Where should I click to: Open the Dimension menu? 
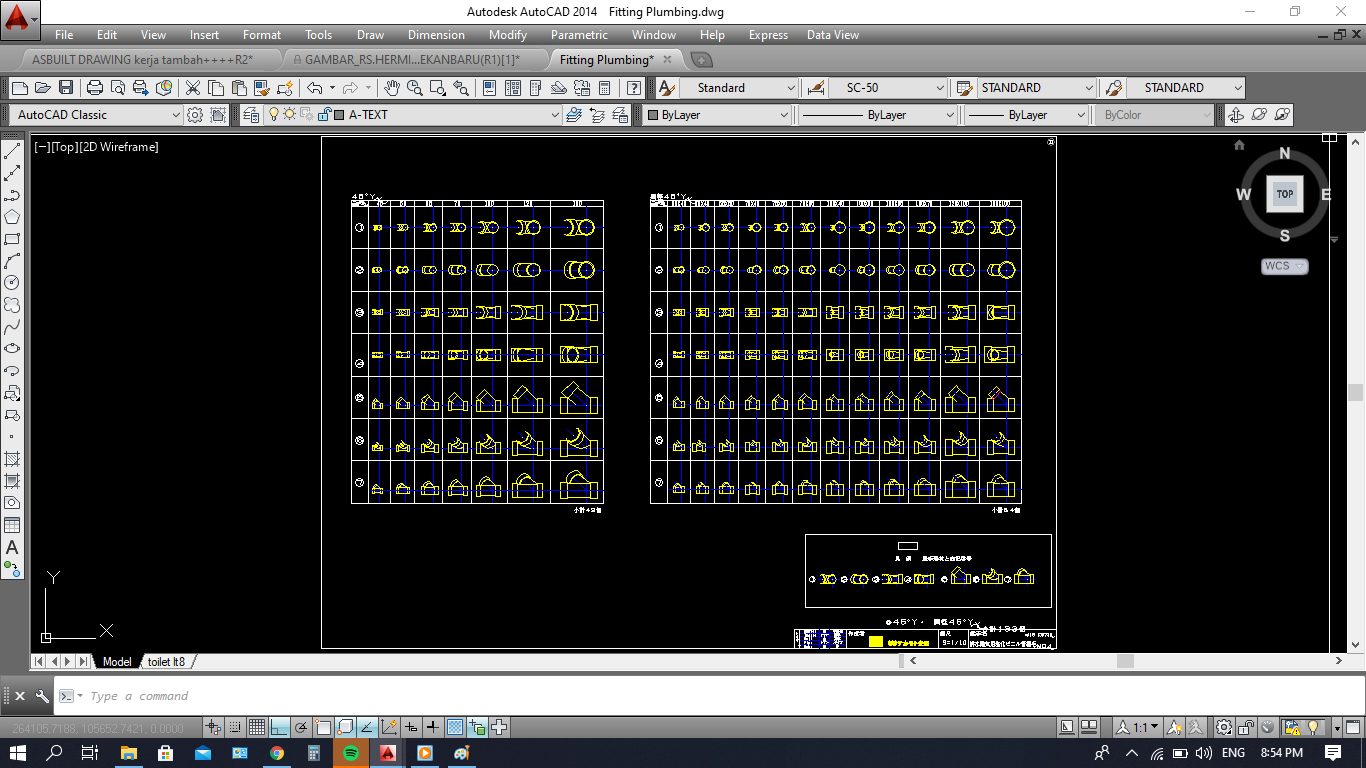pos(436,35)
